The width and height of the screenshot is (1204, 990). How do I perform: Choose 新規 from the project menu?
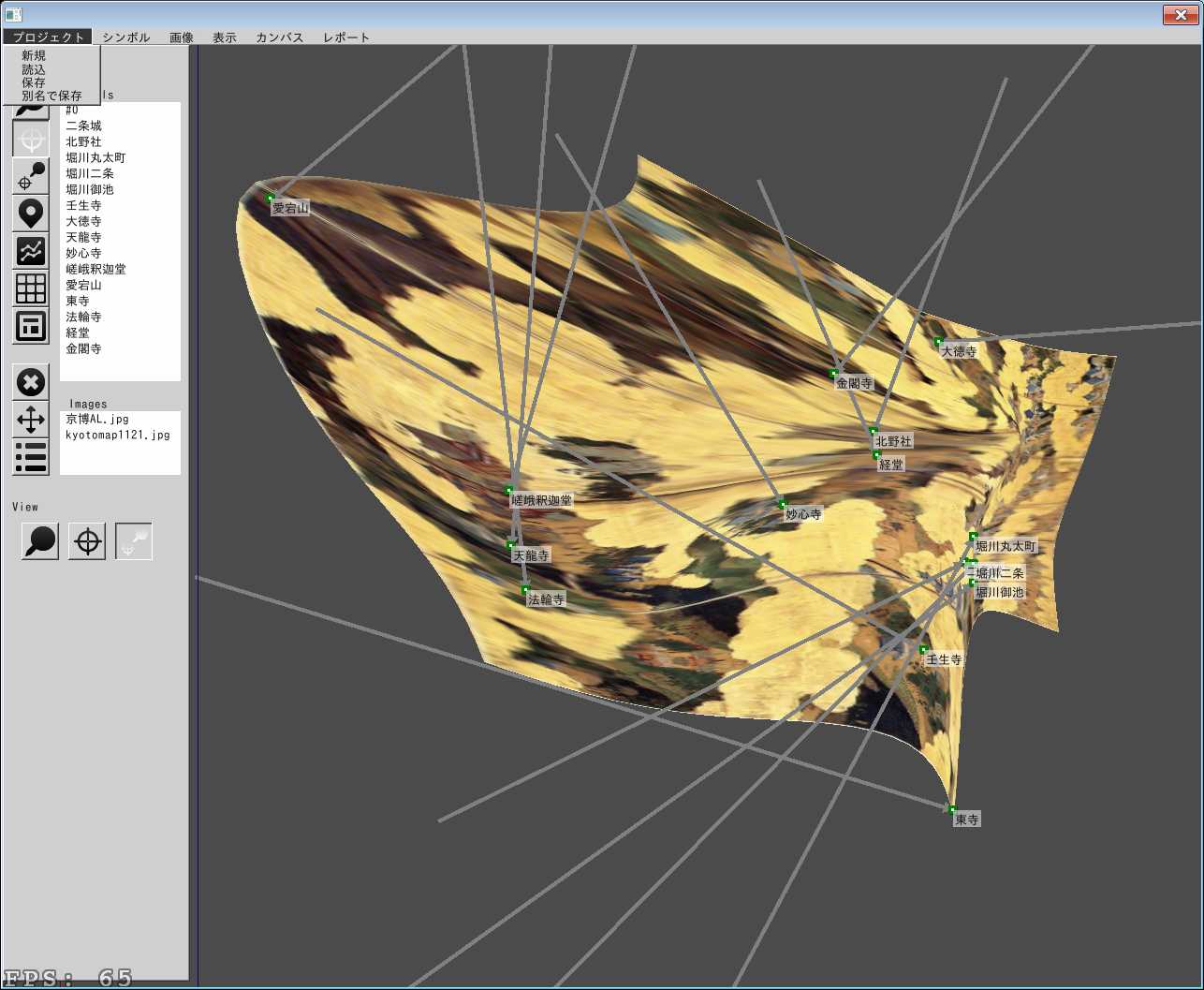click(34, 56)
